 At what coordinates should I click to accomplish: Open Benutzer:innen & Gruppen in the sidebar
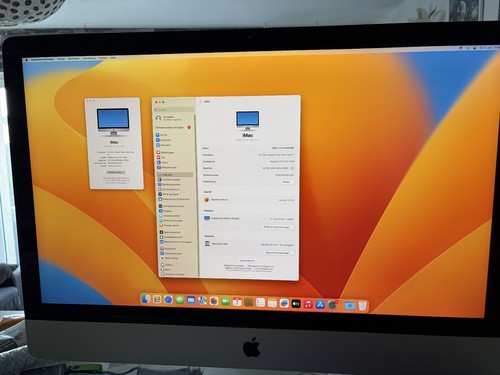(x=177, y=242)
